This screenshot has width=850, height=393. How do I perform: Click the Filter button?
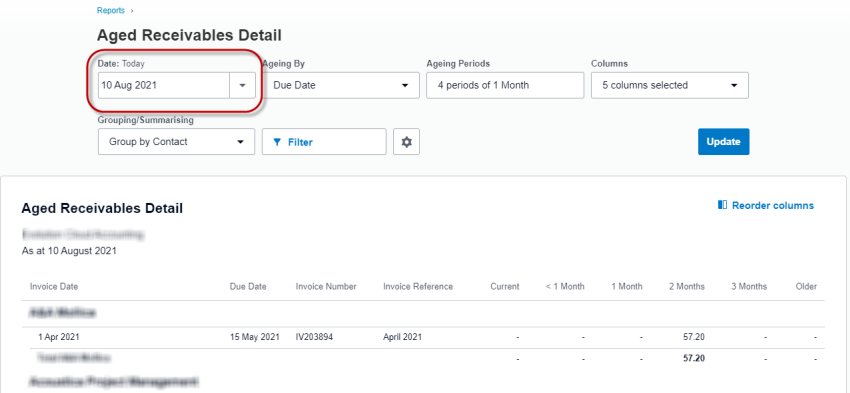(x=324, y=141)
